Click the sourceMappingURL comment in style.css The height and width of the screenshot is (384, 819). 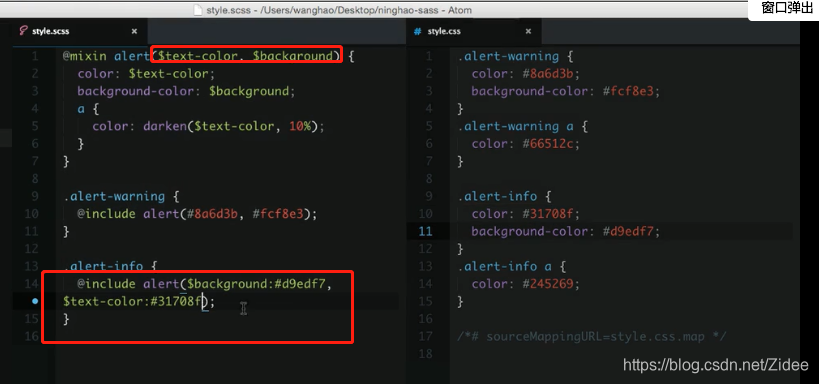pyautogui.click(x=591, y=336)
